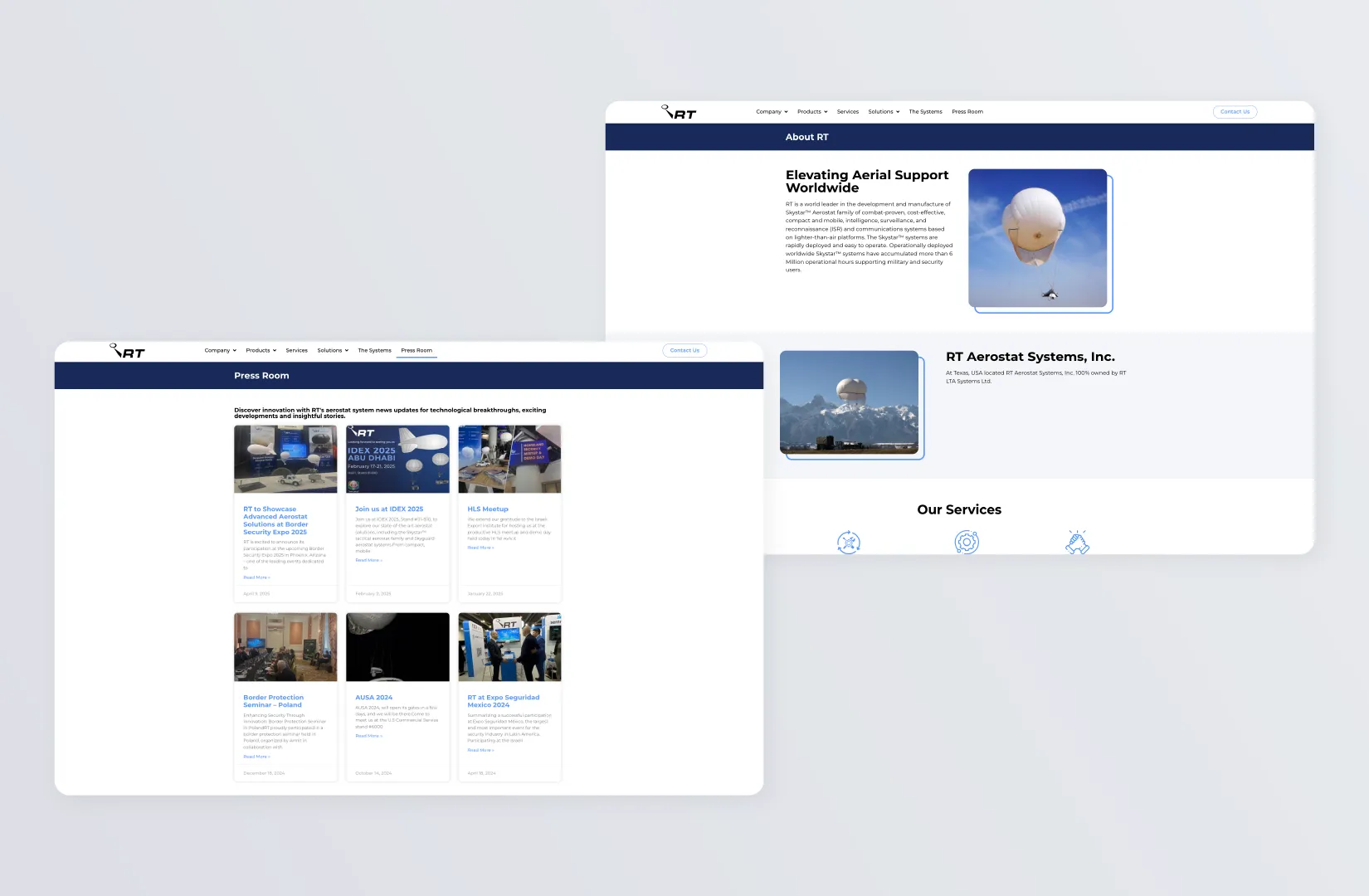
Task: Click Read More under HLS Meetup
Action: tap(480, 548)
